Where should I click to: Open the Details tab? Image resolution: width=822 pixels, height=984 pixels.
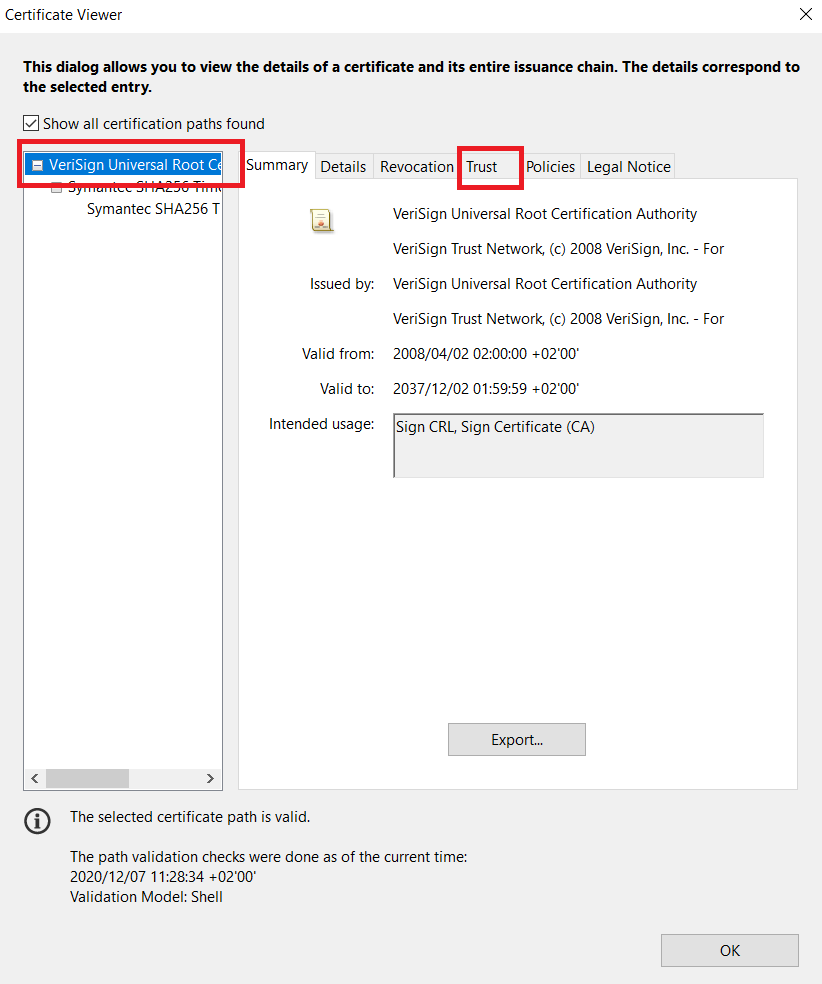click(x=343, y=167)
